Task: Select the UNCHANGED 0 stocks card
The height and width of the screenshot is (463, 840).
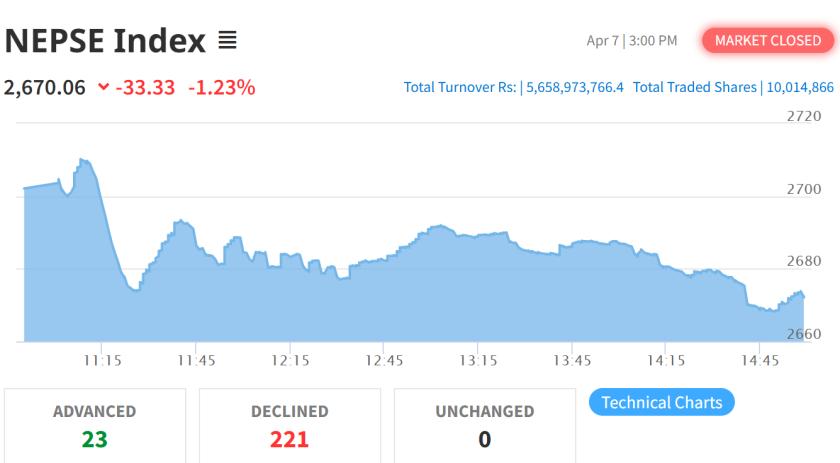Action: pos(484,425)
